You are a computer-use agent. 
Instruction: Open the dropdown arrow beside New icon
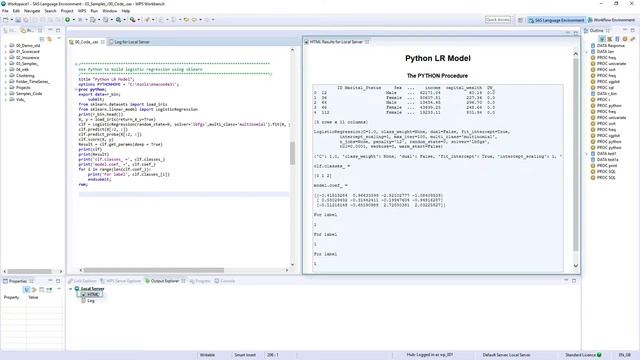tap(12, 20)
